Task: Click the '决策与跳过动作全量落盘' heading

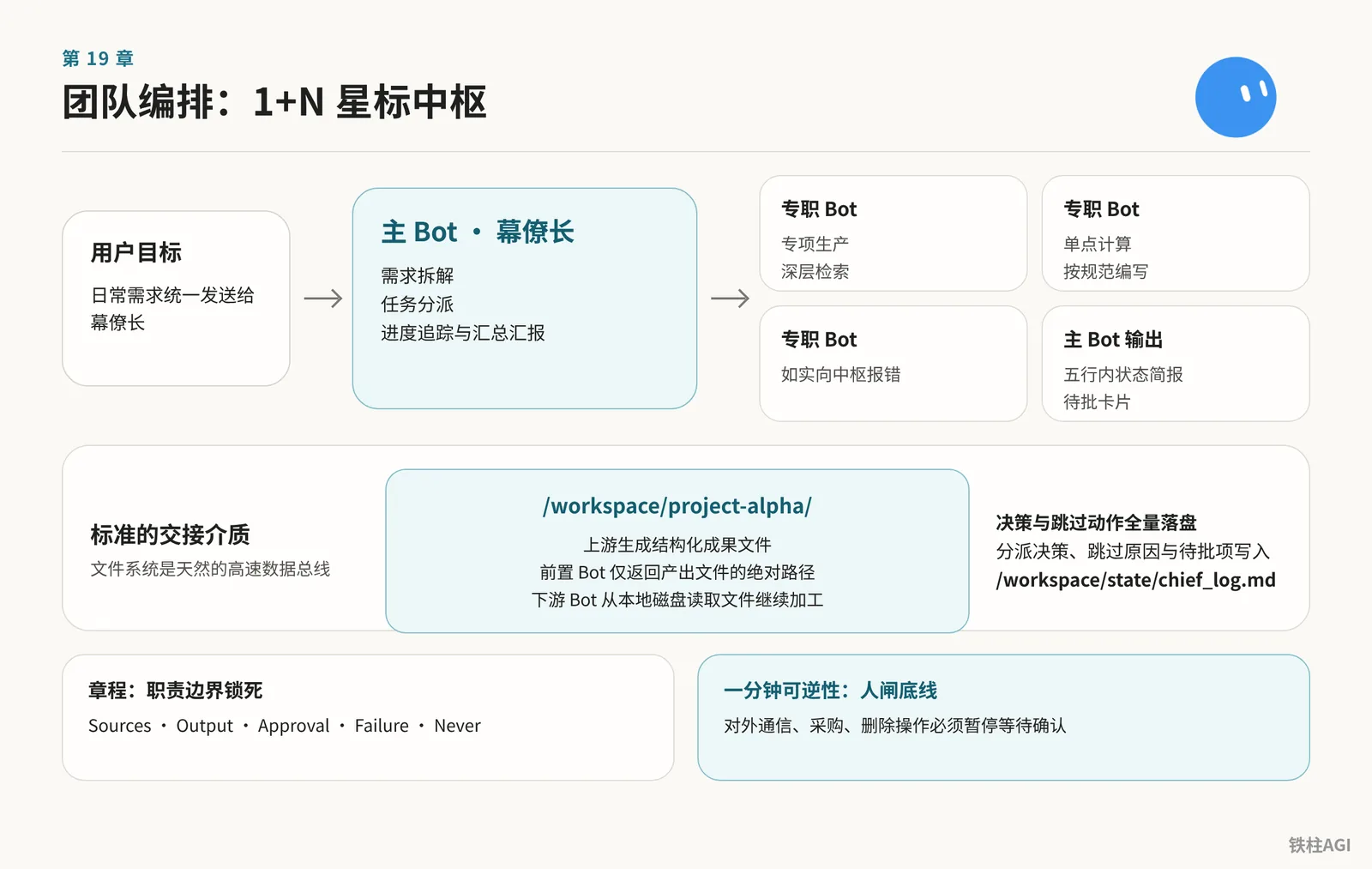Action: click(1096, 522)
